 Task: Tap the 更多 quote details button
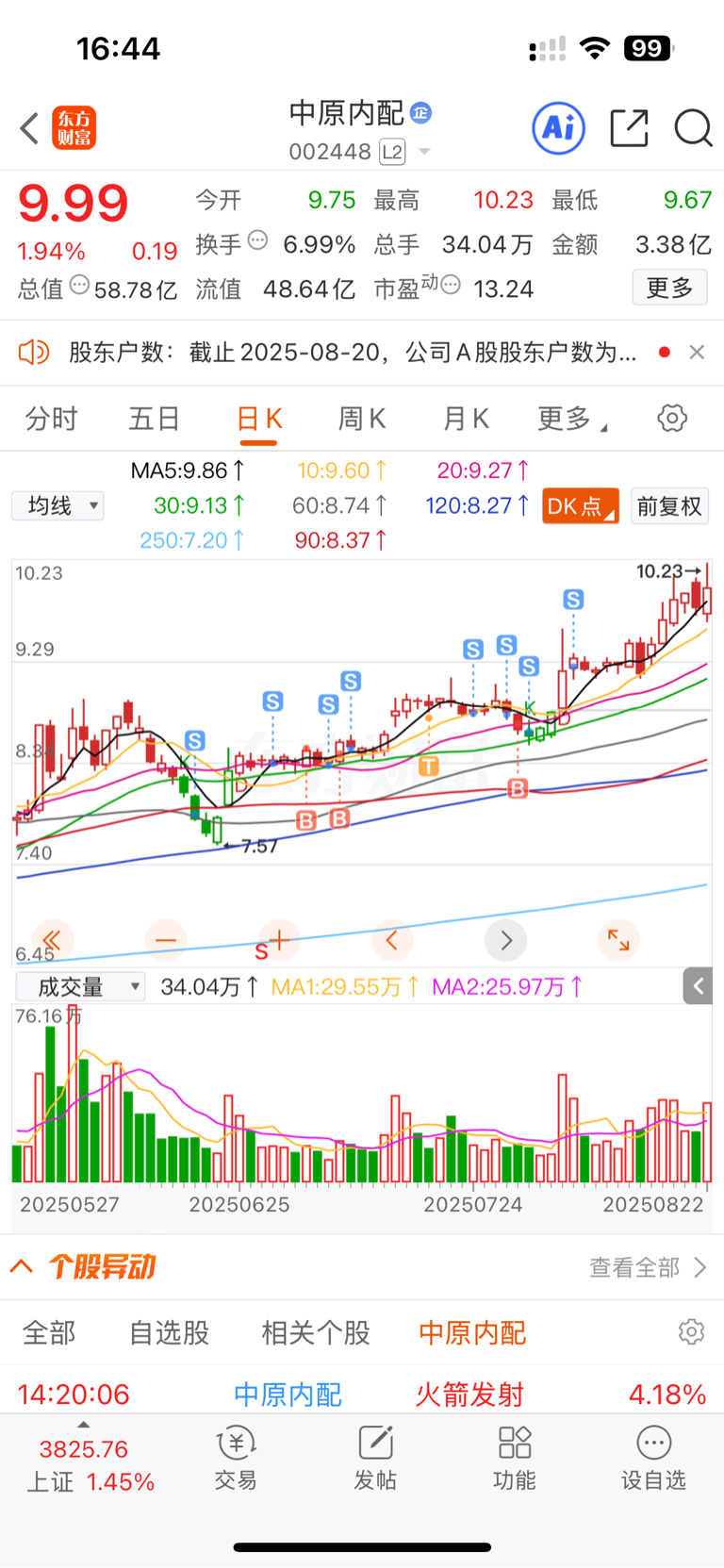669,288
